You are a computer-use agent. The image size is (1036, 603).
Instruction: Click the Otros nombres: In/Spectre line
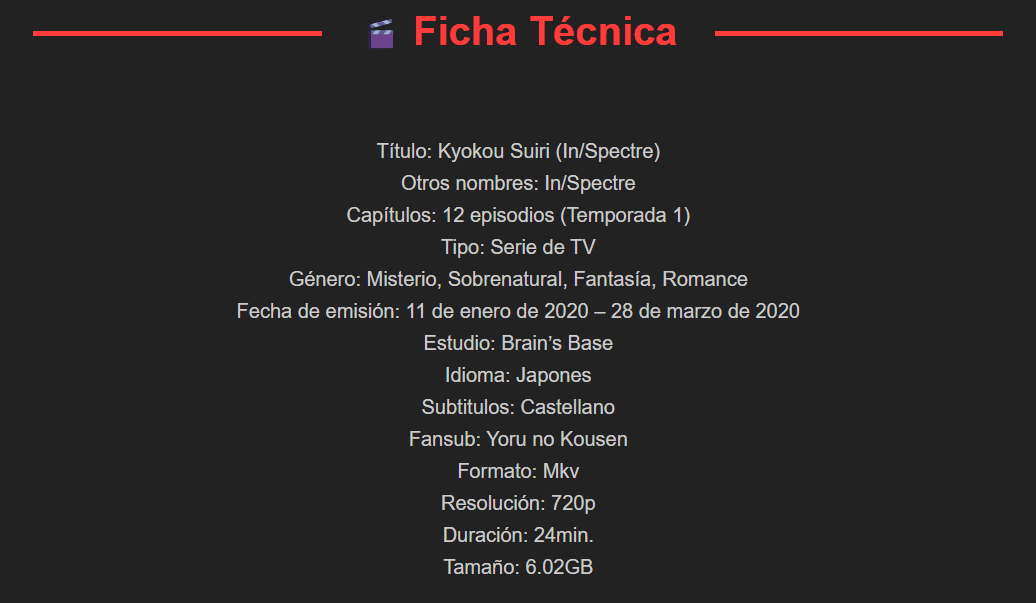click(518, 184)
